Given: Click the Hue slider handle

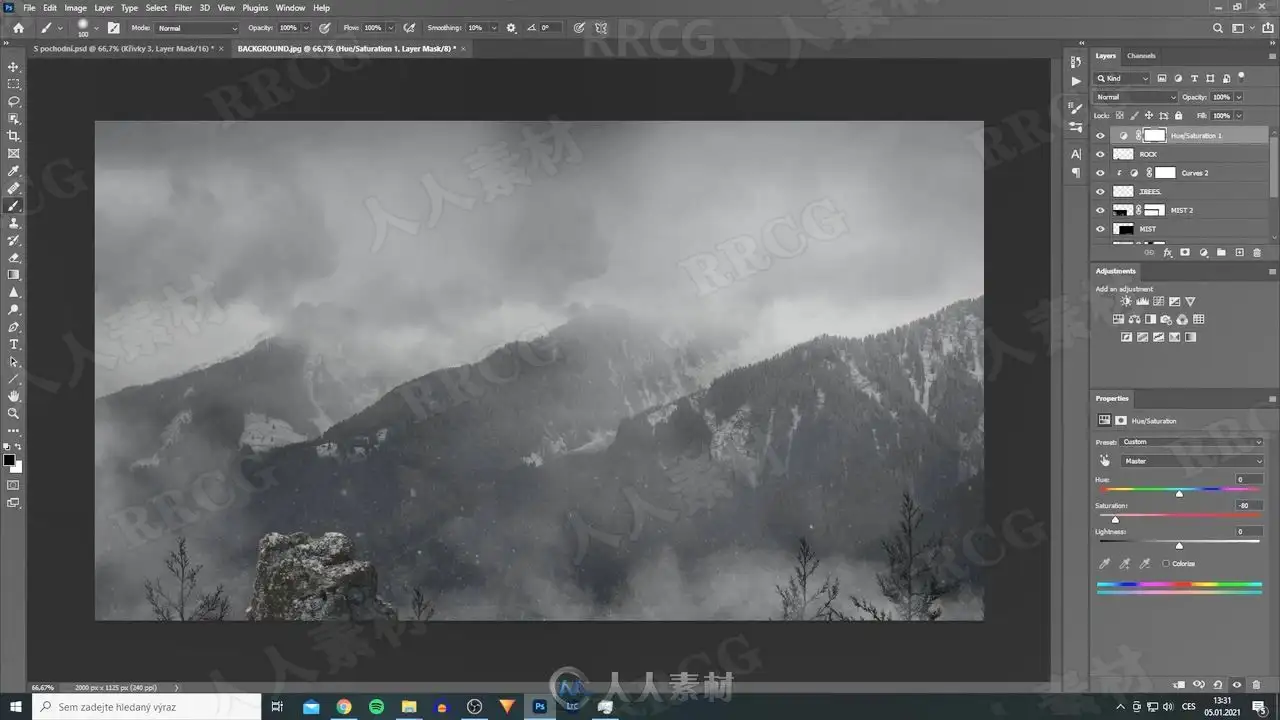Looking at the screenshot, I should 1179,493.
